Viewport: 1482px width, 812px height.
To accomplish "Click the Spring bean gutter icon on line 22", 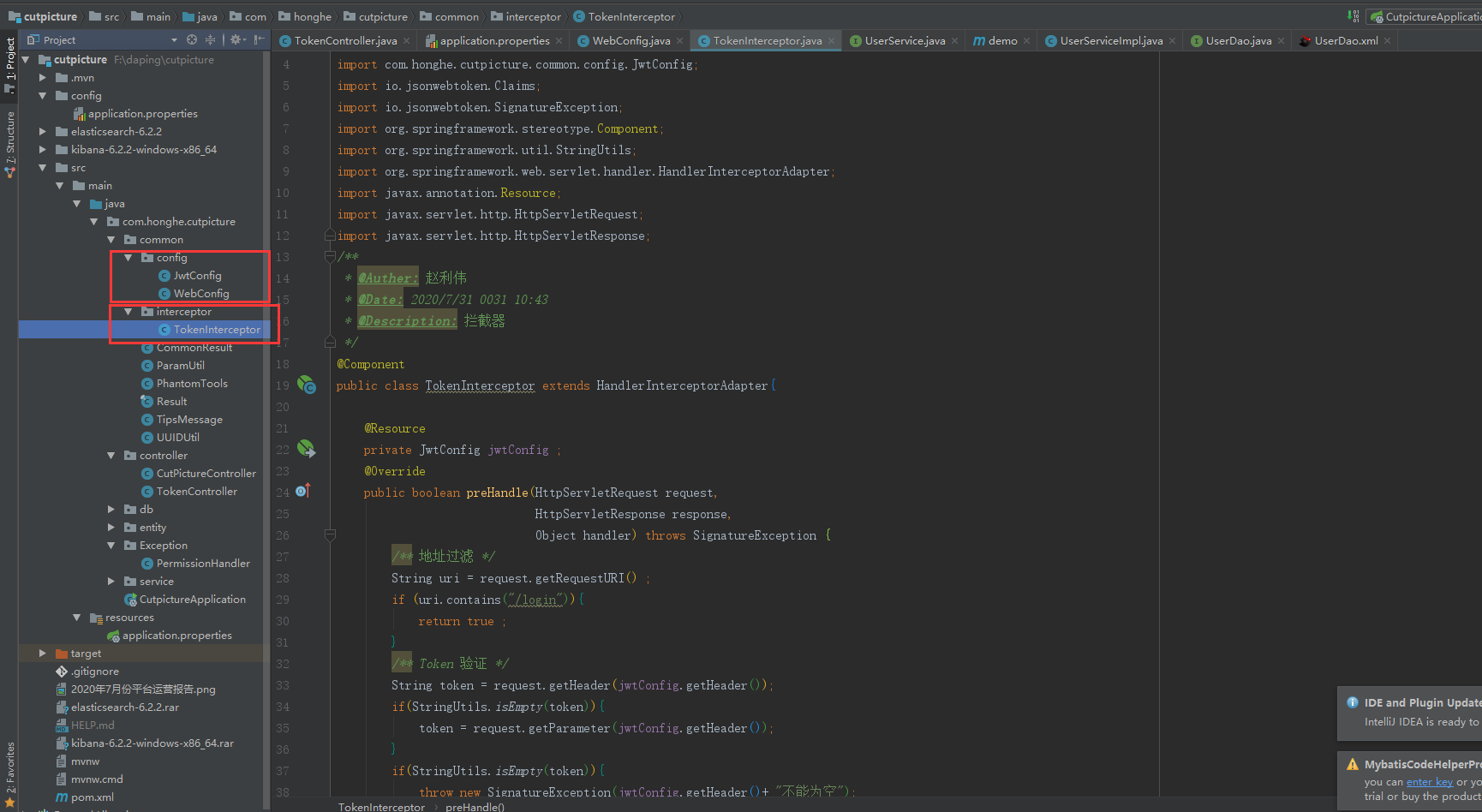I will [307, 448].
